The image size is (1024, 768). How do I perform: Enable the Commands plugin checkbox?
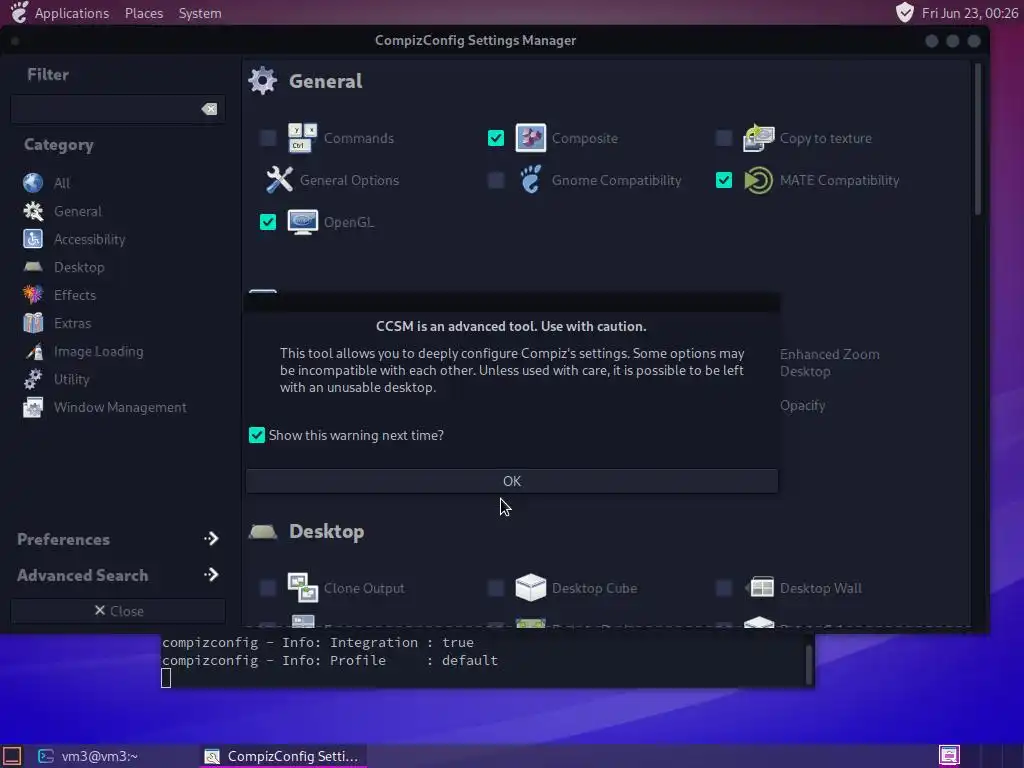tap(268, 138)
